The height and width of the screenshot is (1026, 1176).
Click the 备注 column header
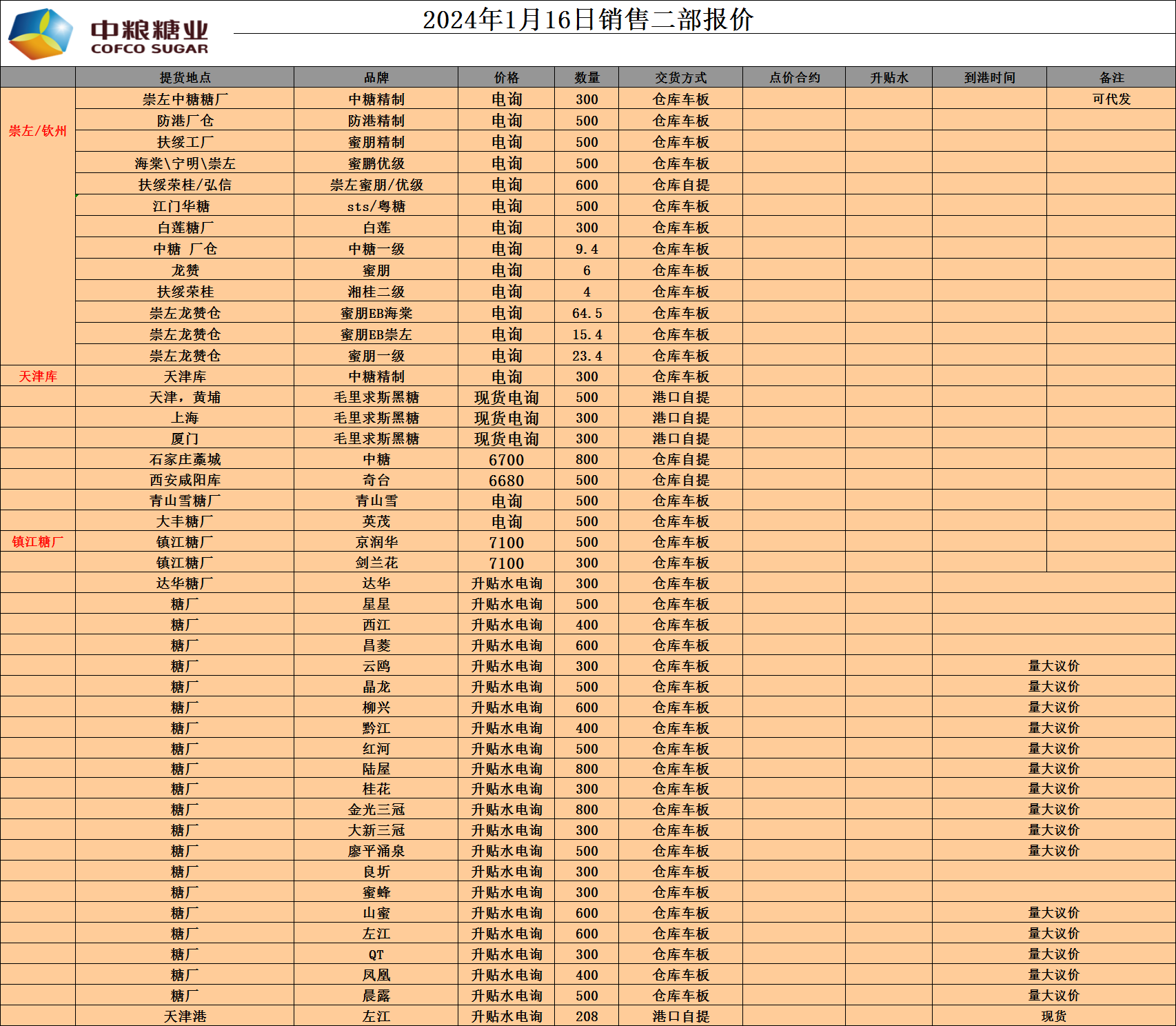coord(1111,78)
